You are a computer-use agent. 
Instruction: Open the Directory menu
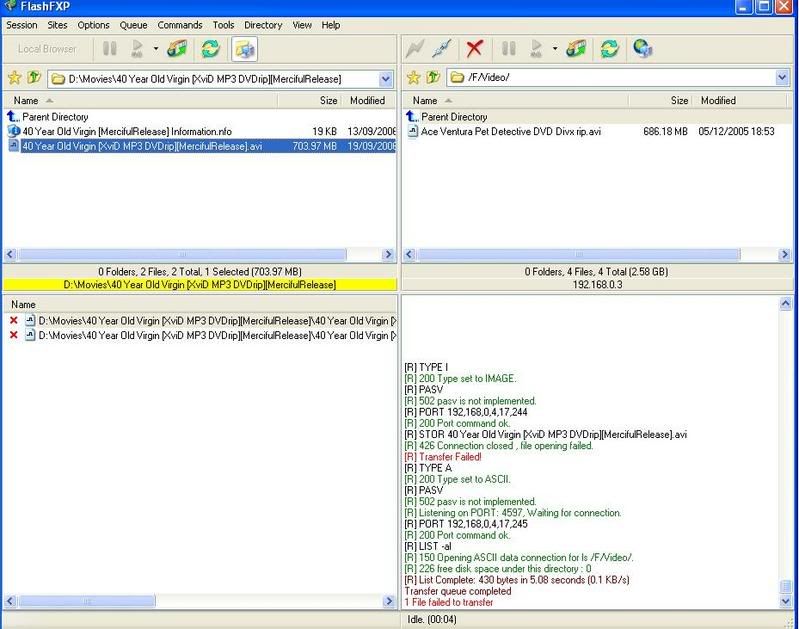click(x=263, y=25)
